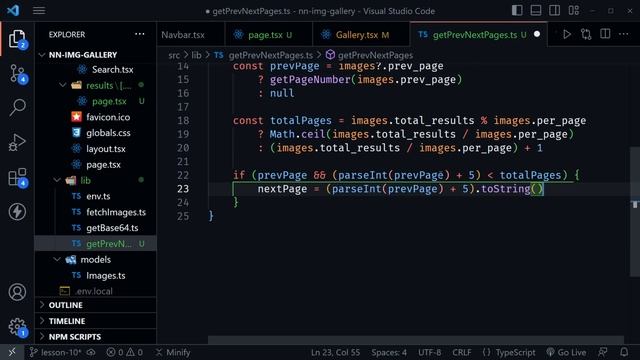Image resolution: width=640 pixels, height=360 pixels.
Task: Click the unsaved dot on getPrevNextPages.ts tab
Action: (537, 34)
